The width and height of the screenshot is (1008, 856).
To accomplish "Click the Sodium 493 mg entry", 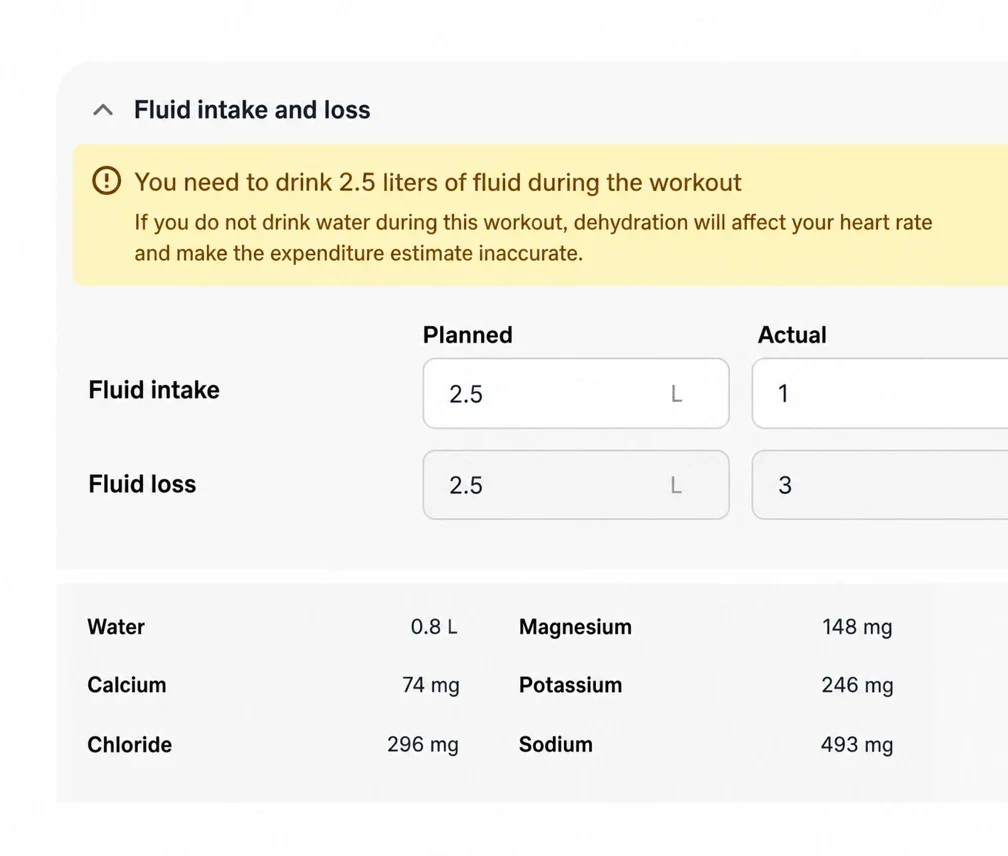I will [x=706, y=744].
